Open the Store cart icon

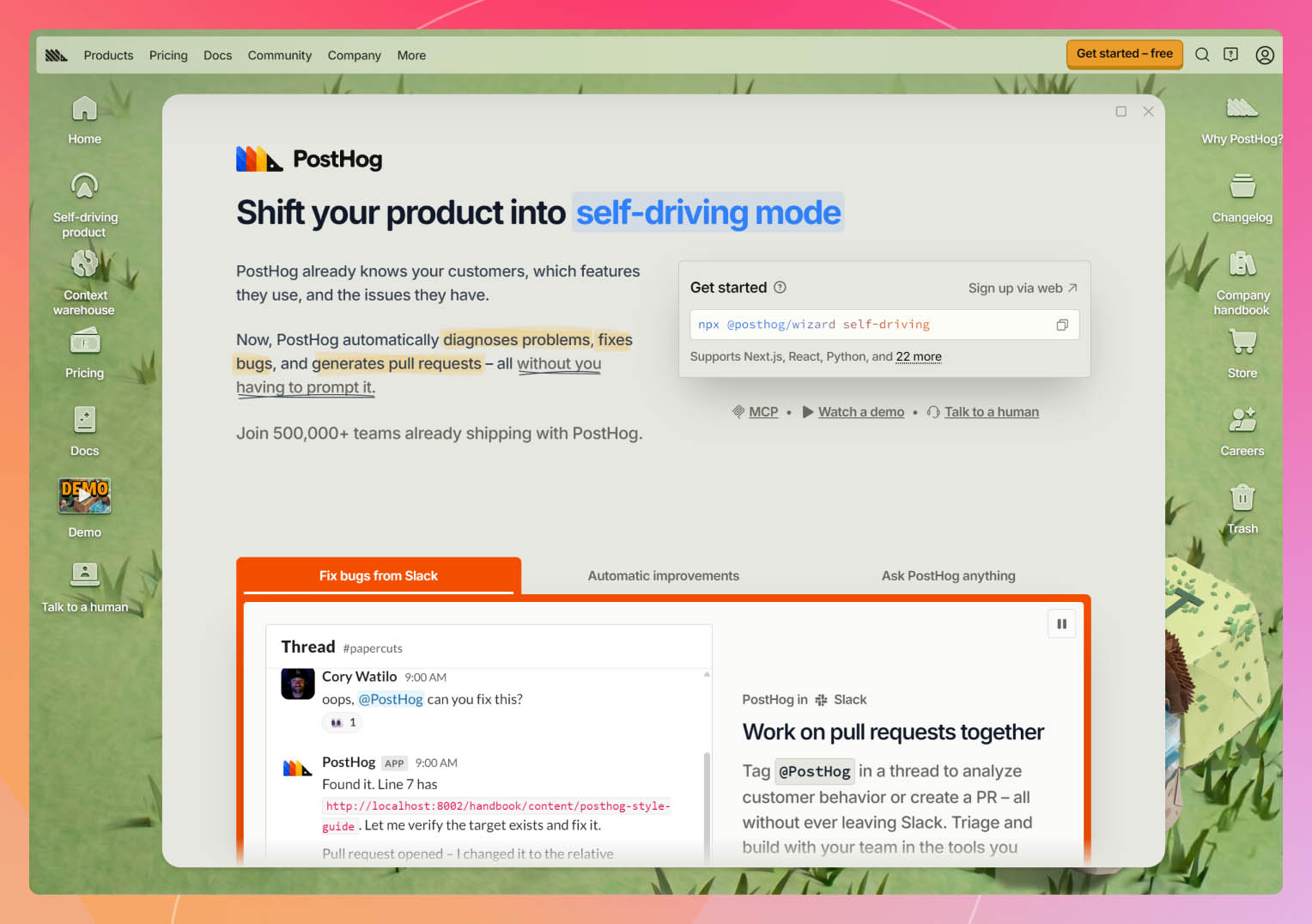(1242, 342)
